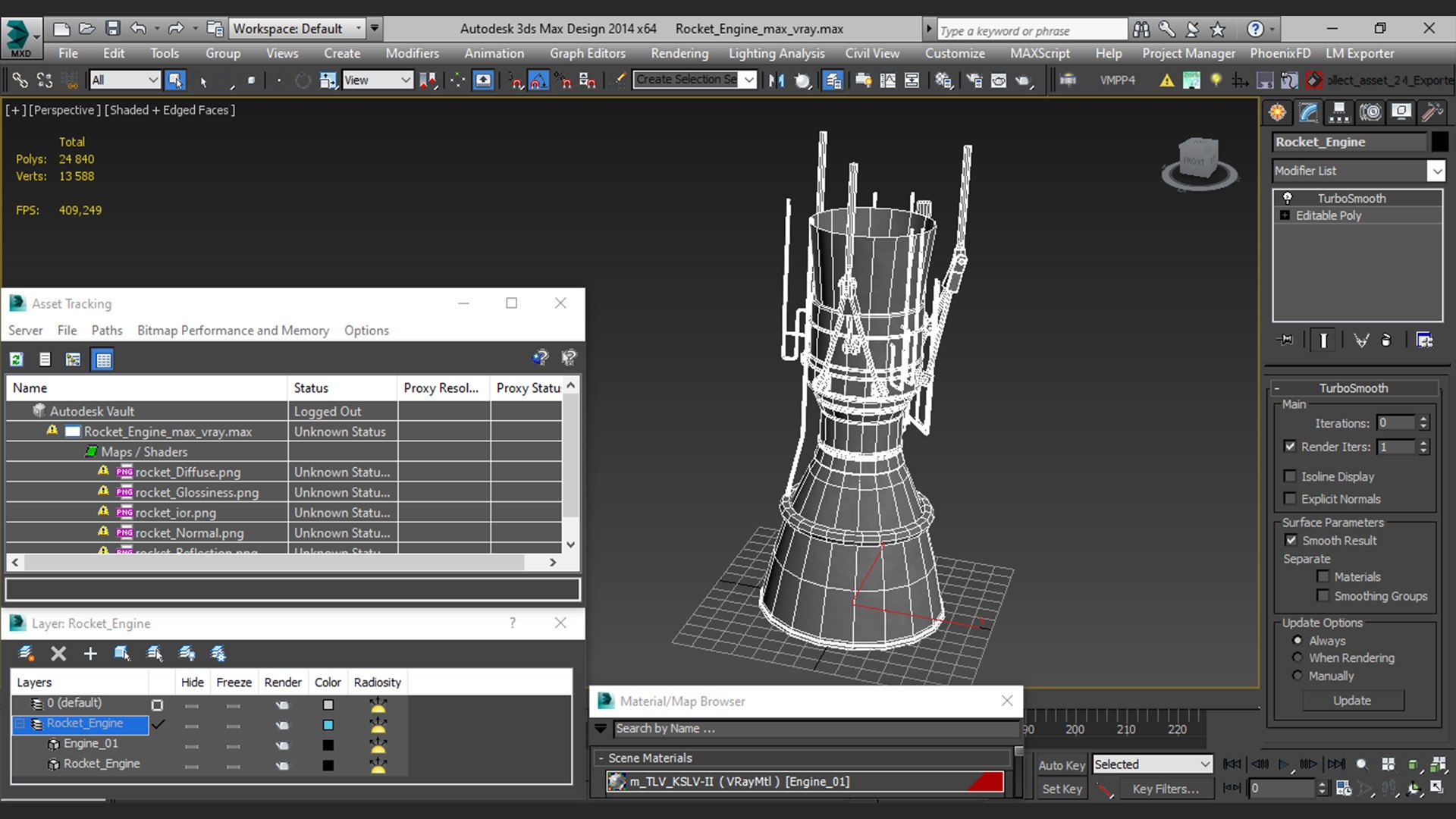This screenshot has height=819, width=1456.
Task: Toggle the Smooth Result checkbox
Action: [1291, 540]
